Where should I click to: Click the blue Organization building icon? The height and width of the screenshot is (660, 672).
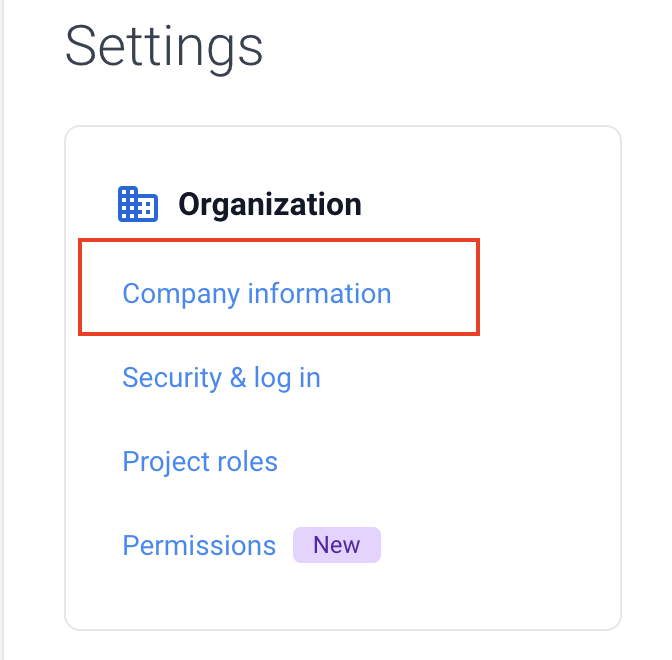pos(138,204)
